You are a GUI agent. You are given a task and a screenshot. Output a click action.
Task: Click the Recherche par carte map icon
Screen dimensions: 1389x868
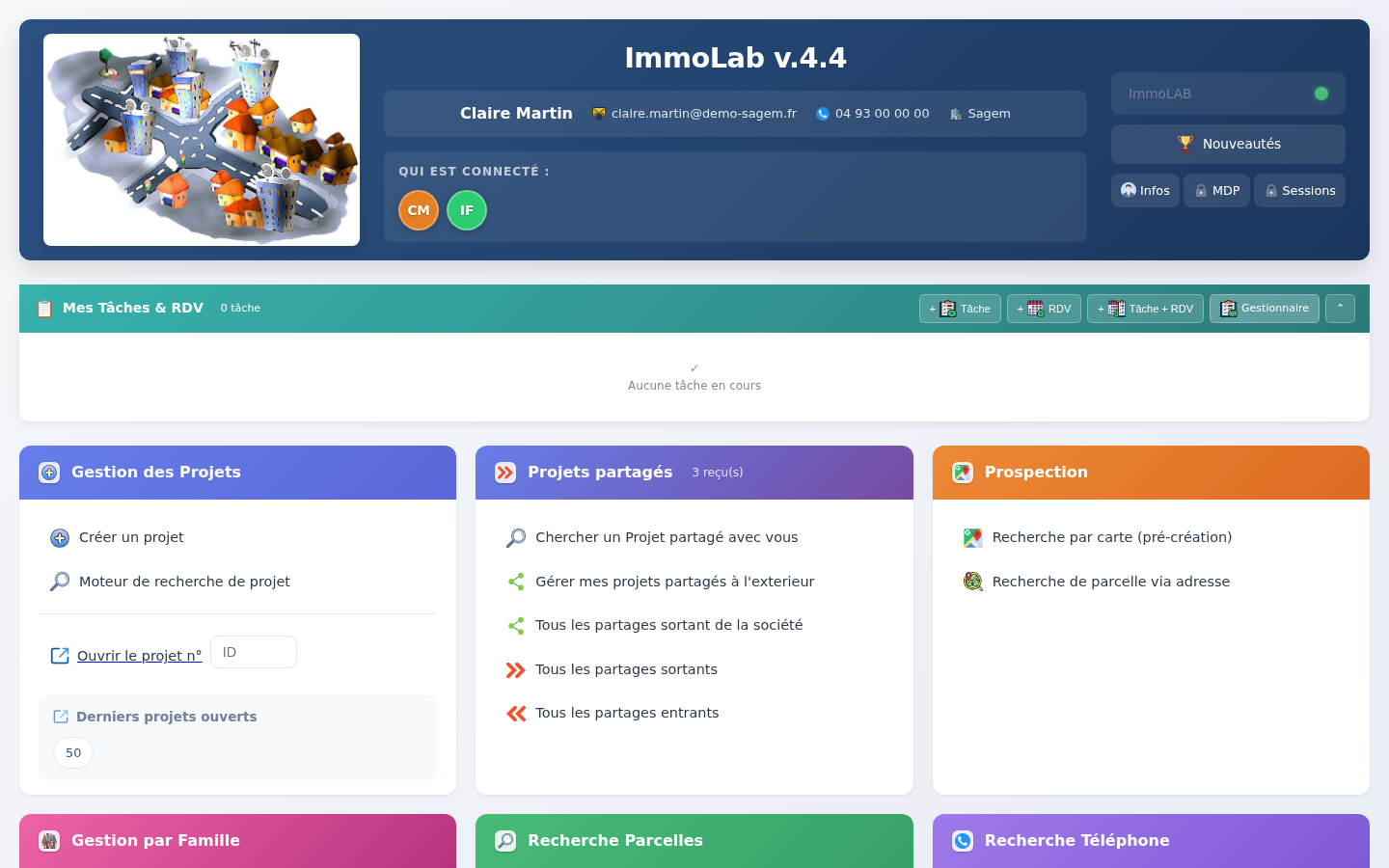click(973, 538)
